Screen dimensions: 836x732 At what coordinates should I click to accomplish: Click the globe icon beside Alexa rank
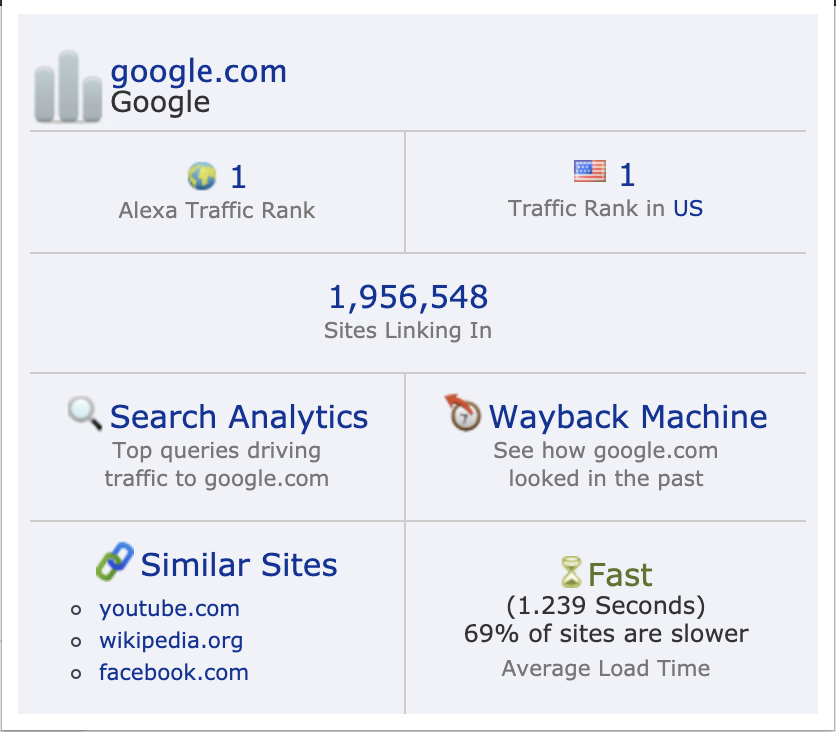coord(202,176)
